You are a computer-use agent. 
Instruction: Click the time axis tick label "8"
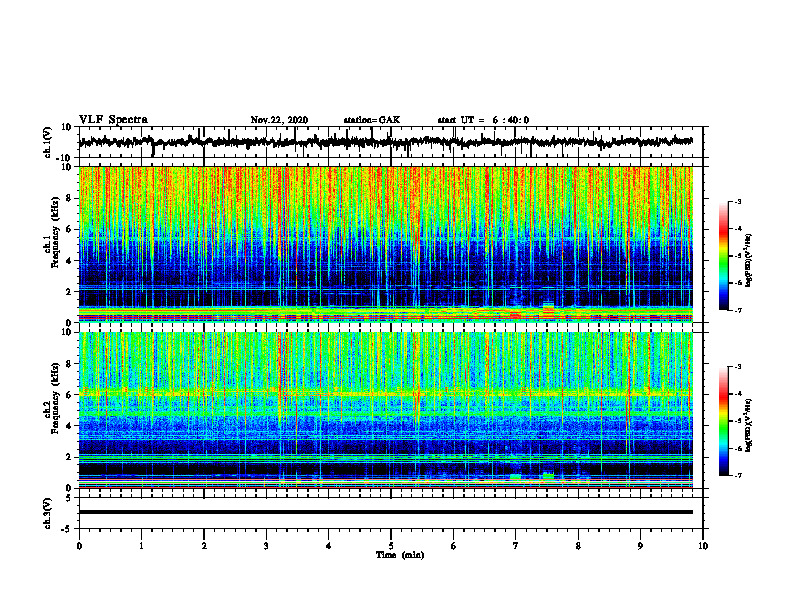coord(578,546)
